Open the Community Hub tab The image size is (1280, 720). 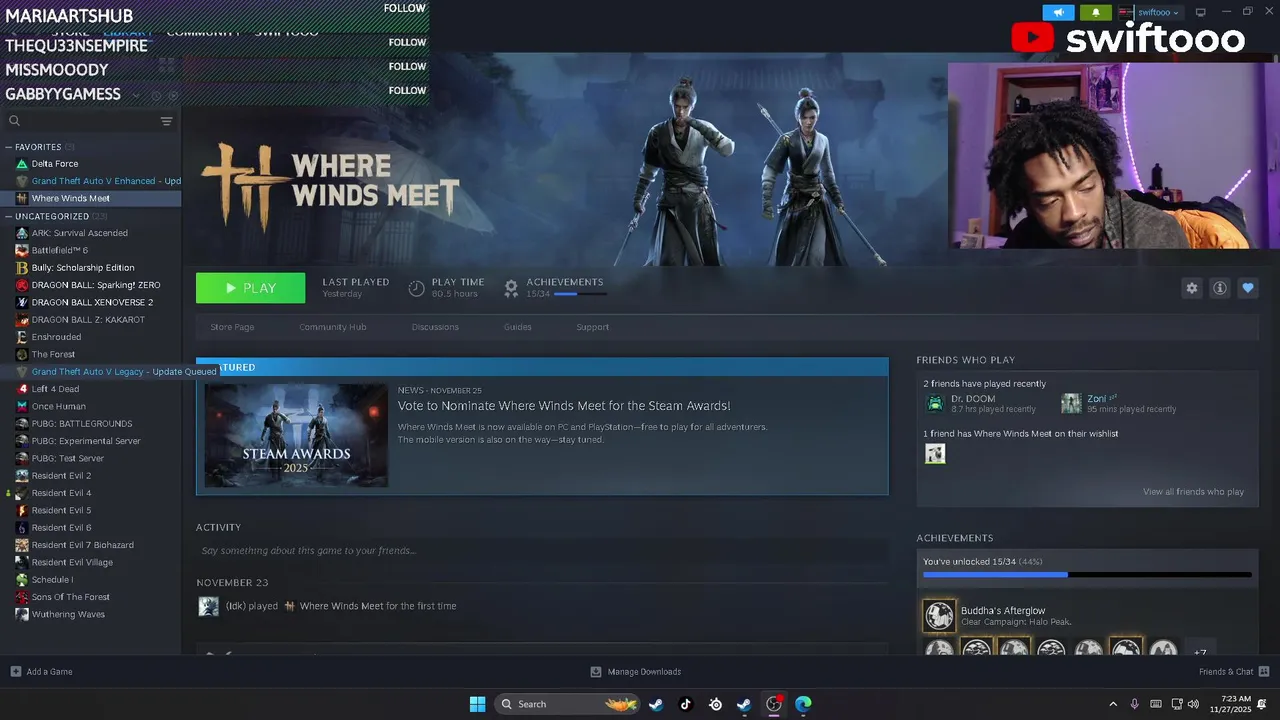(x=333, y=327)
